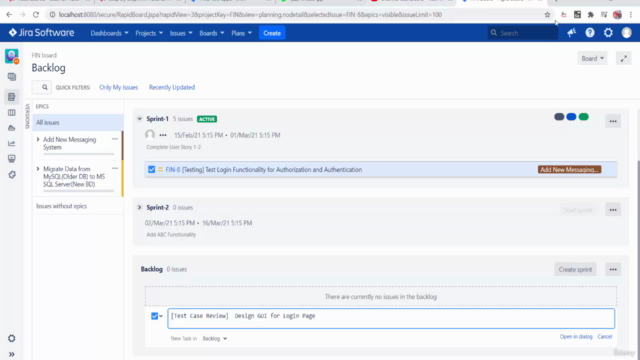Click the browser back arrow
This screenshot has height=360, width=640.
click(9, 15)
